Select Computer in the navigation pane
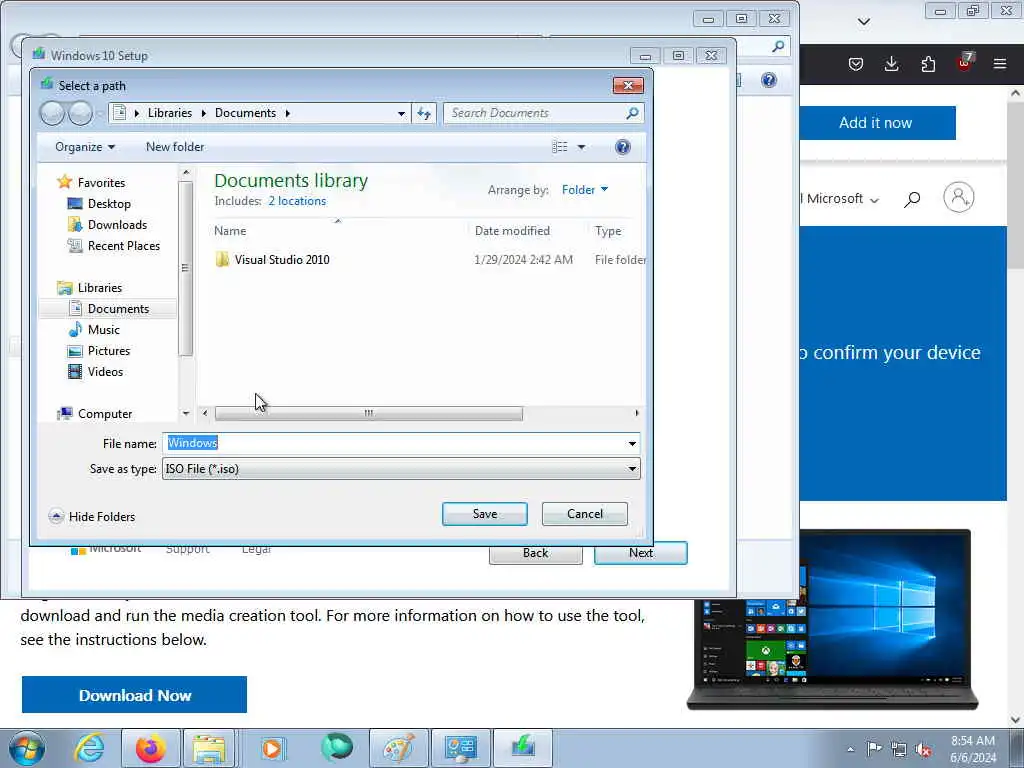This screenshot has height=768, width=1024. click(95, 414)
